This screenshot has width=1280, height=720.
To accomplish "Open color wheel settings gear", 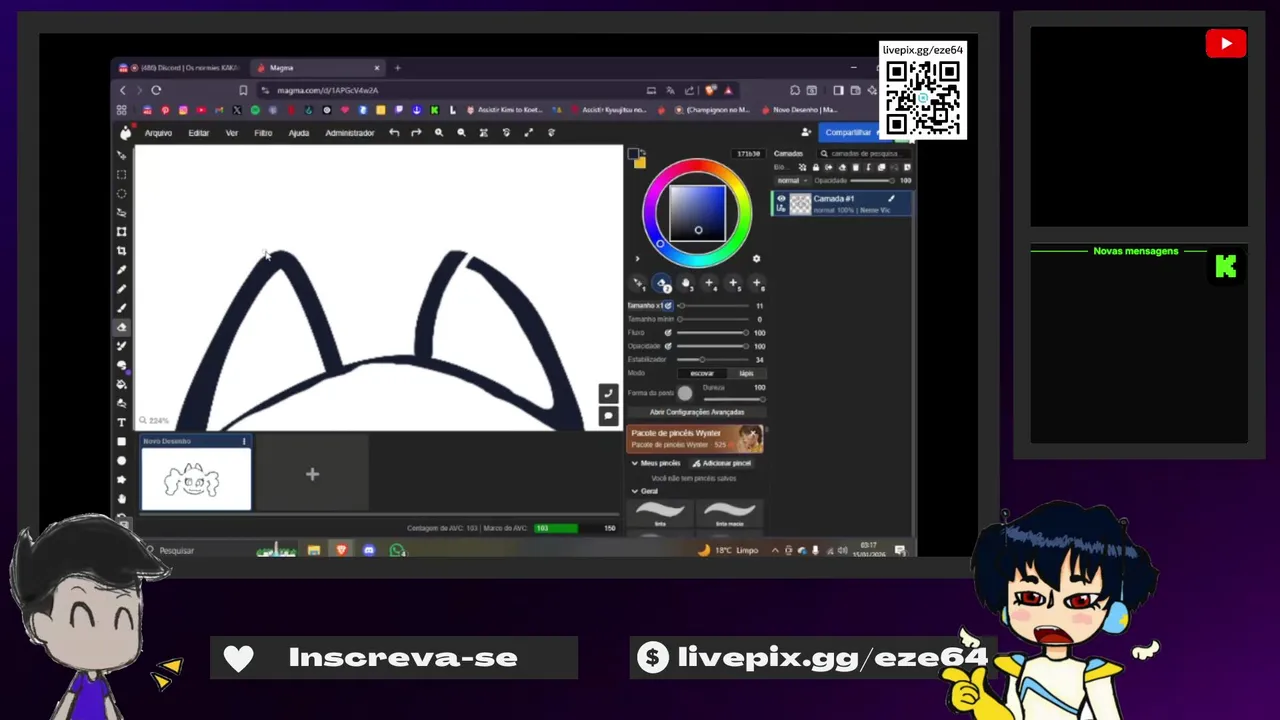I will pos(756,258).
